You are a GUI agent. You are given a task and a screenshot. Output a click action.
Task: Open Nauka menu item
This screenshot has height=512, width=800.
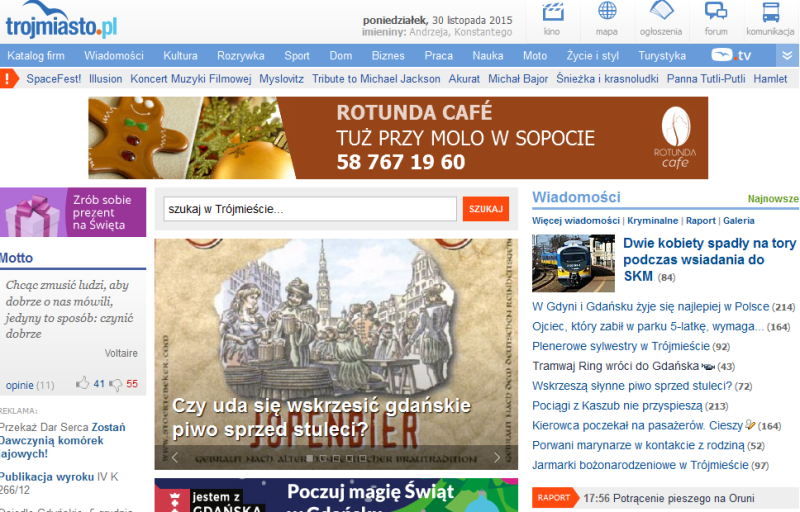[x=488, y=56]
